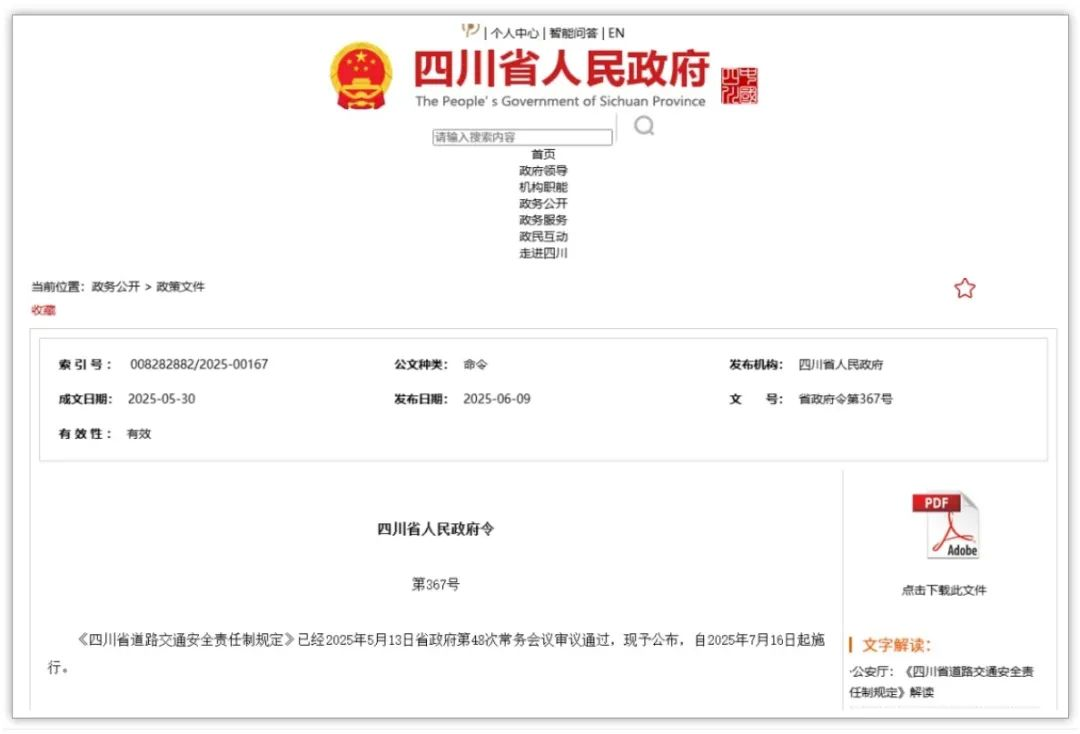Click the 四川省人民政府 title banner
This screenshot has width=1080, height=734.
(x=561, y=68)
